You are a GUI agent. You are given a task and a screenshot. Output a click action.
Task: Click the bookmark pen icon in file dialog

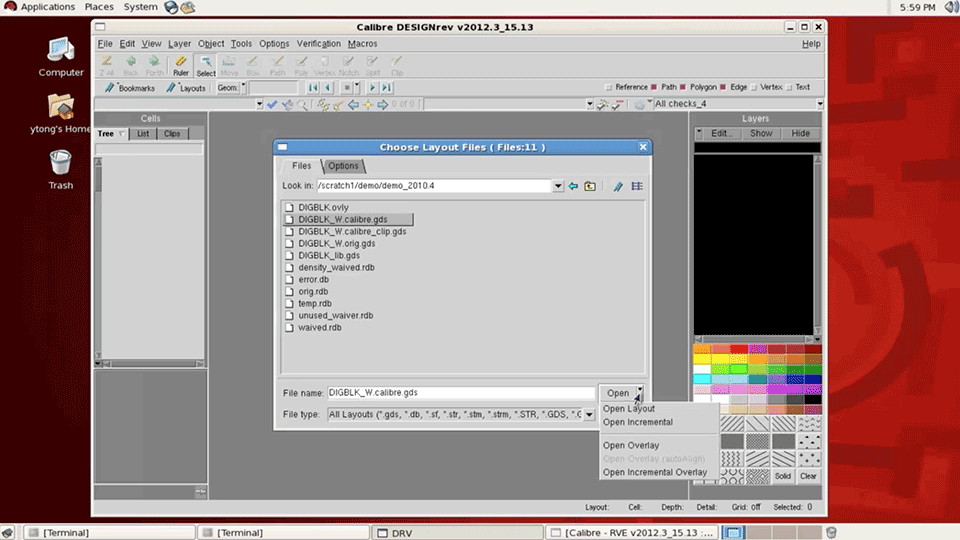point(618,186)
